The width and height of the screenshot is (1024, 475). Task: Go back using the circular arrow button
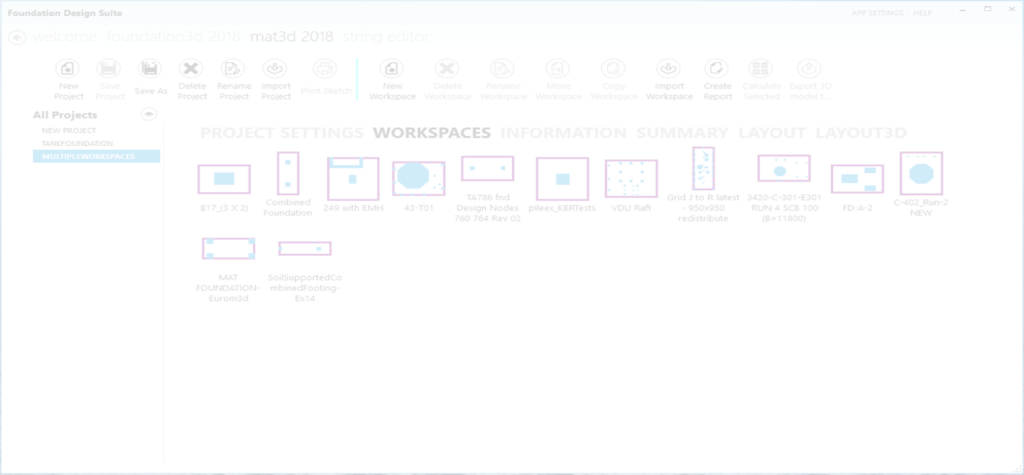(16, 37)
